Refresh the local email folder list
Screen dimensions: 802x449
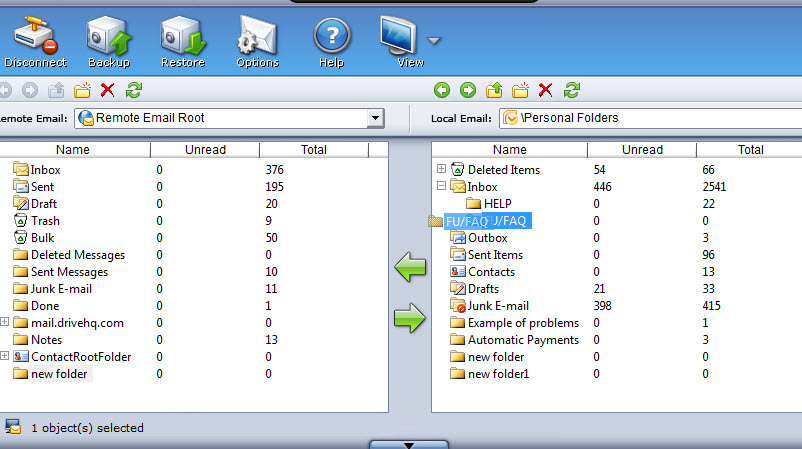pos(572,90)
